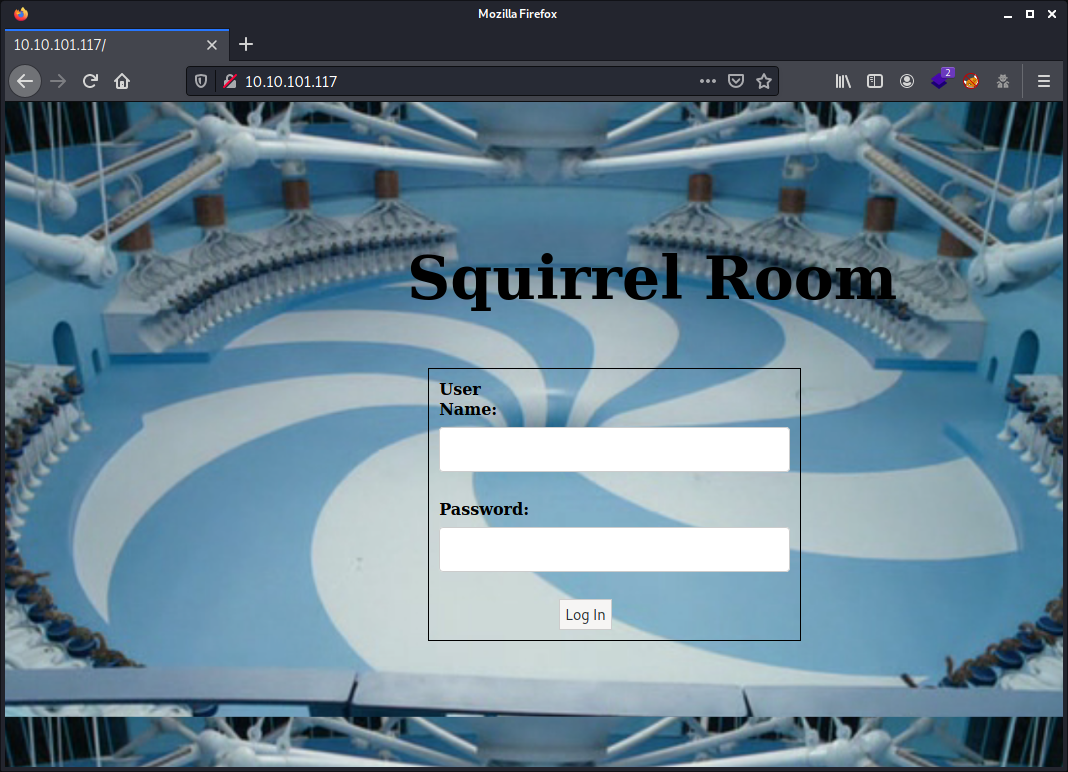Minimize the Firefox window

coord(1008,14)
